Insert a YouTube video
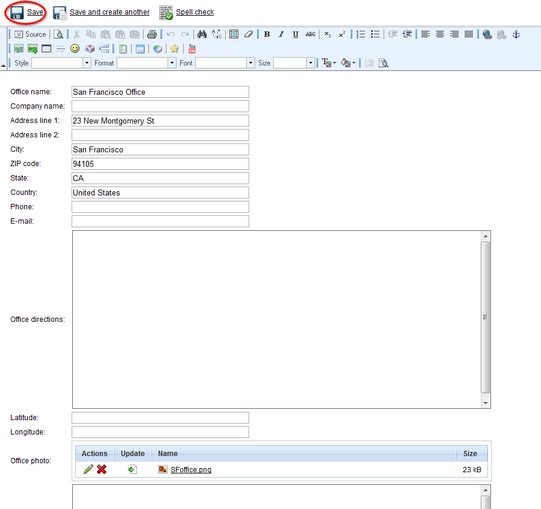 click(x=192, y=49)
